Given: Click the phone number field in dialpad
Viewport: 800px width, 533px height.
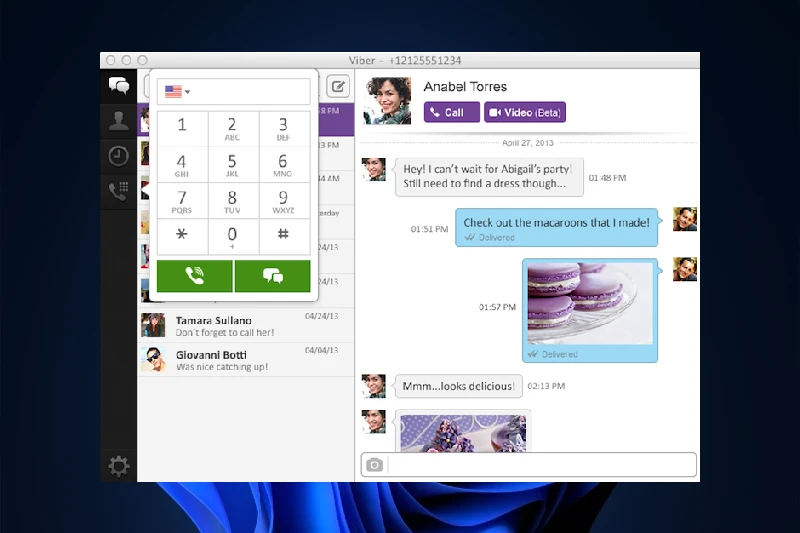Looking at the screenshot, I should (250, 92).
